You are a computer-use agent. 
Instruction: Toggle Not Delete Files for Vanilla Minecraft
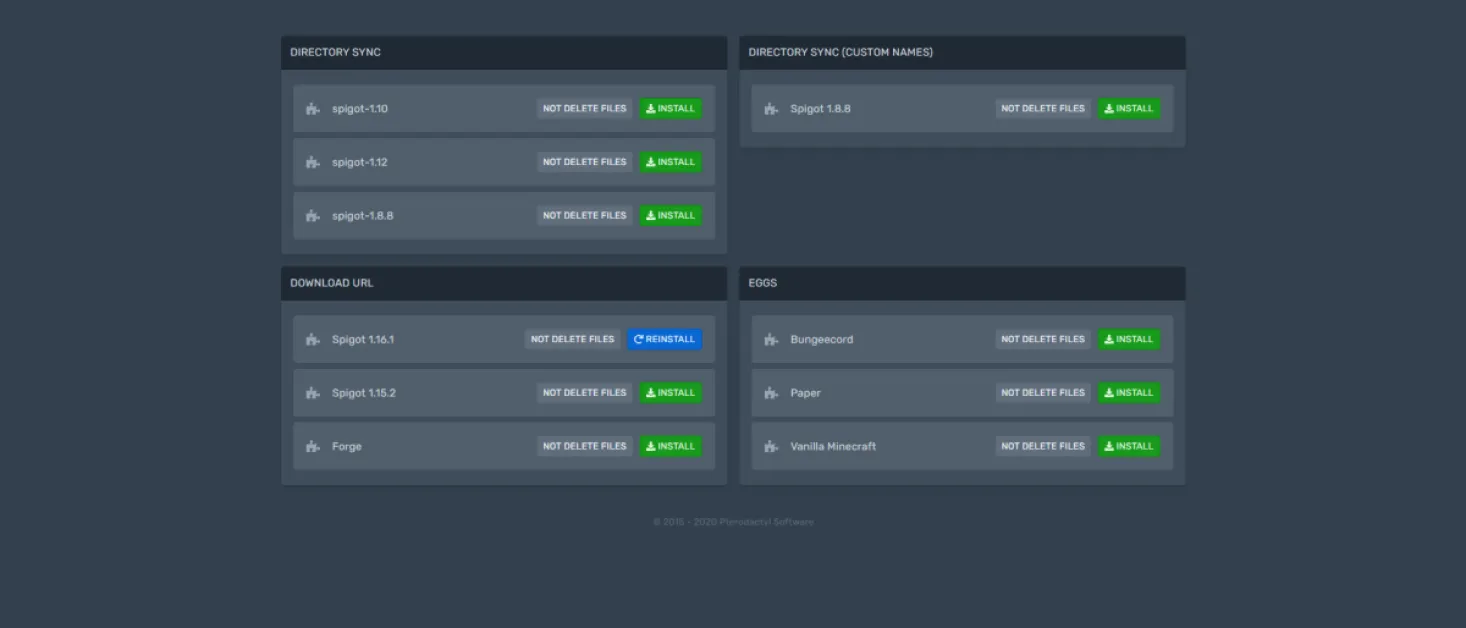[x=1043, y=447]
